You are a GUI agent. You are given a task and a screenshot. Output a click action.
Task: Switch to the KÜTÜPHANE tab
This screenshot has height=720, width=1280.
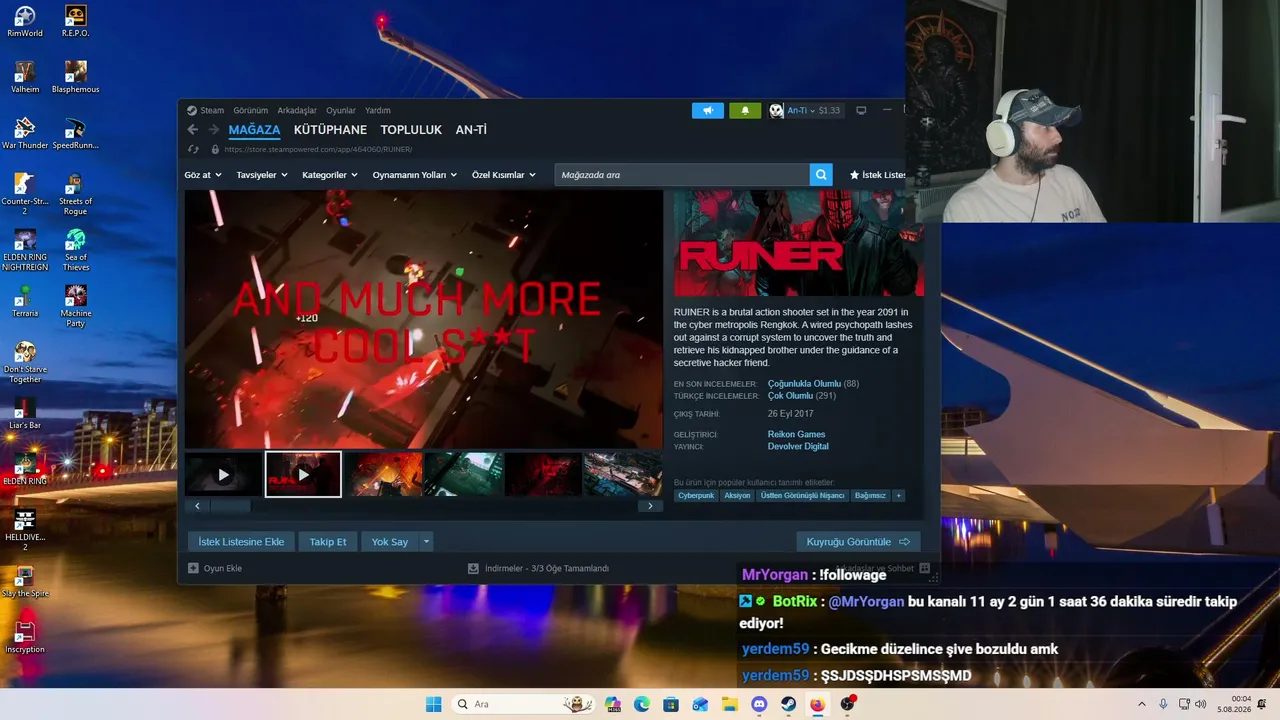[x=330, y=130]
